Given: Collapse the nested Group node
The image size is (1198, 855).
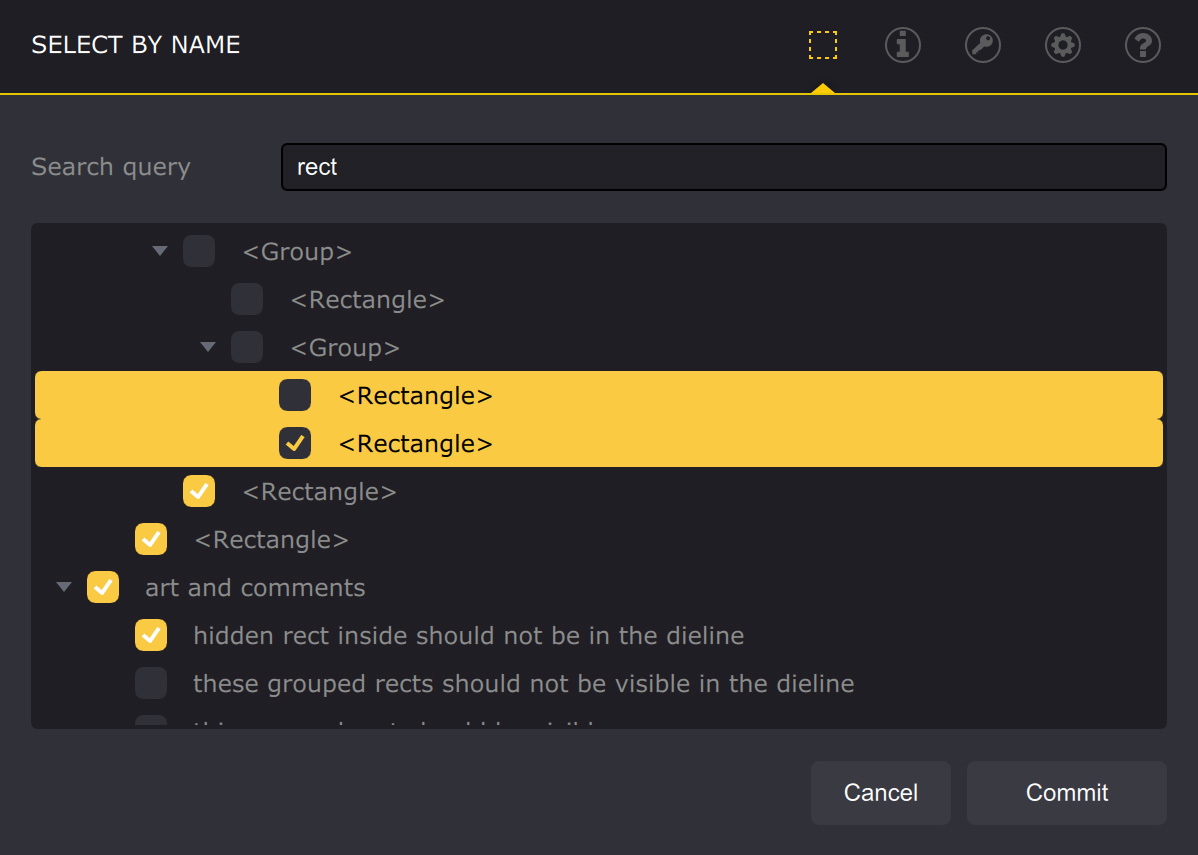Looking at the screenshot, I should tap(207, 347).
